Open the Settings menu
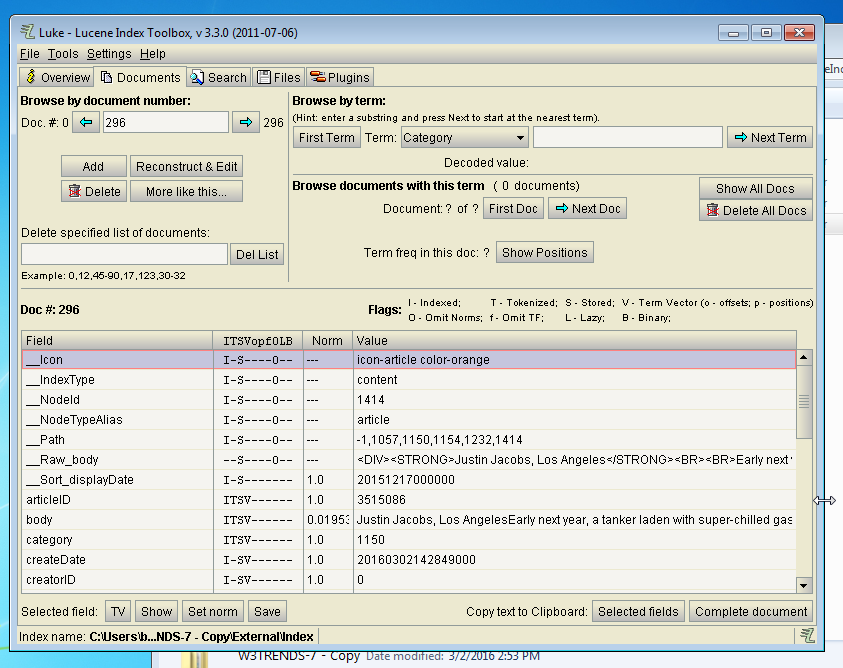843x668 pixels. point(109,54)
